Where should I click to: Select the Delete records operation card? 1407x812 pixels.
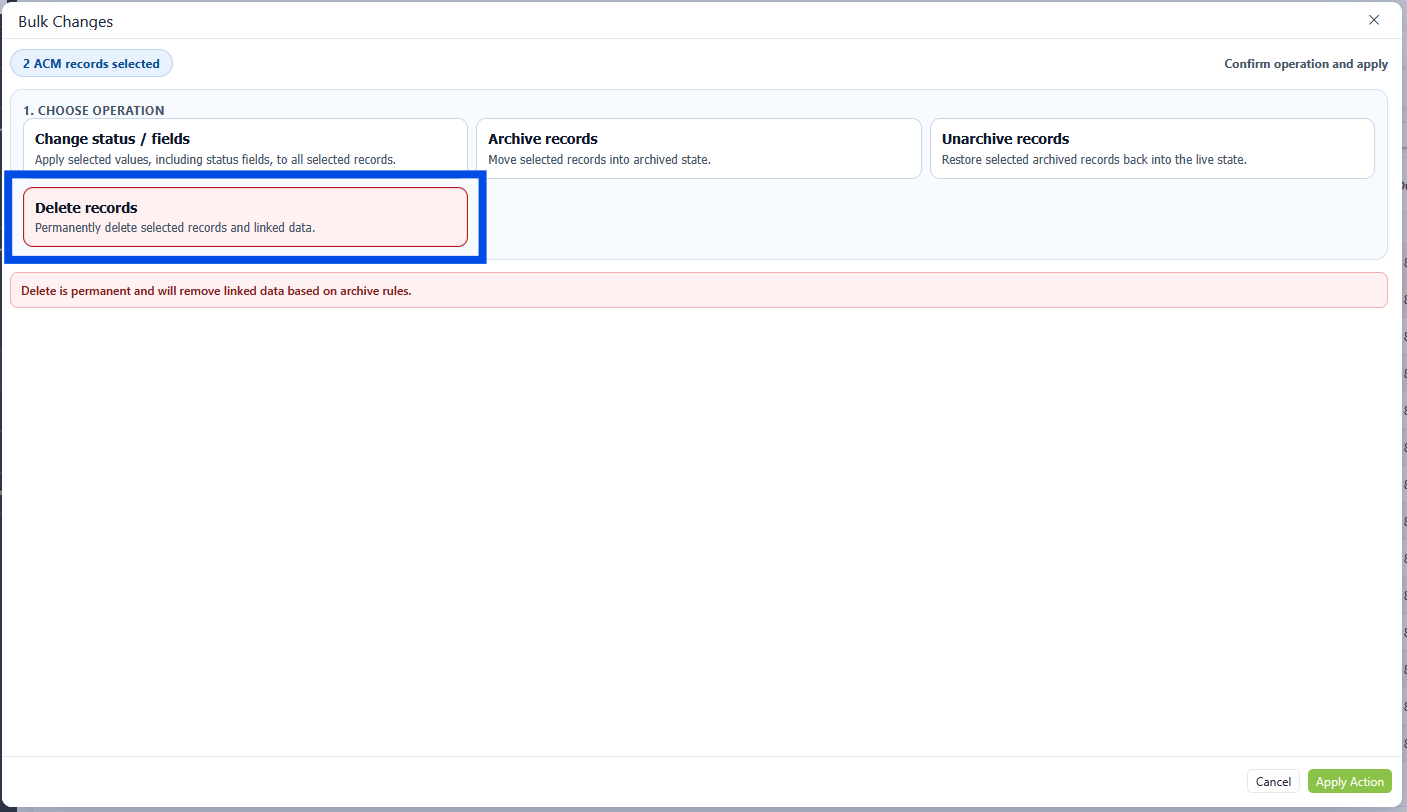pos(245,217)
